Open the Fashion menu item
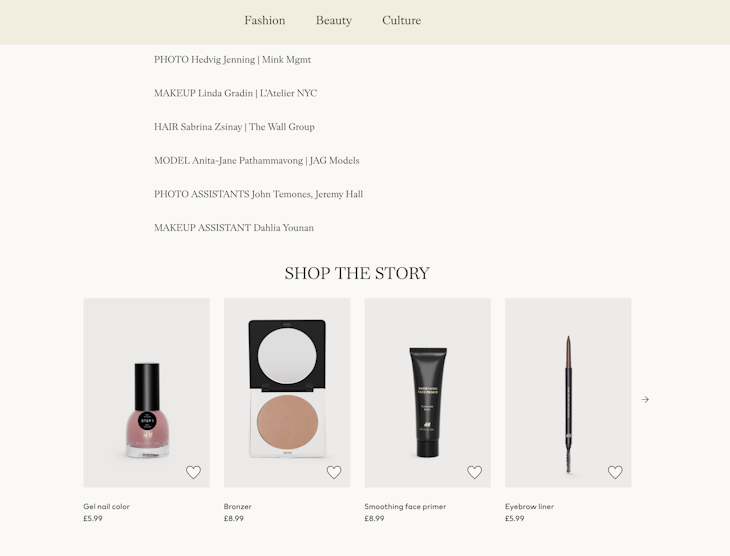 [x=264, y=20]
